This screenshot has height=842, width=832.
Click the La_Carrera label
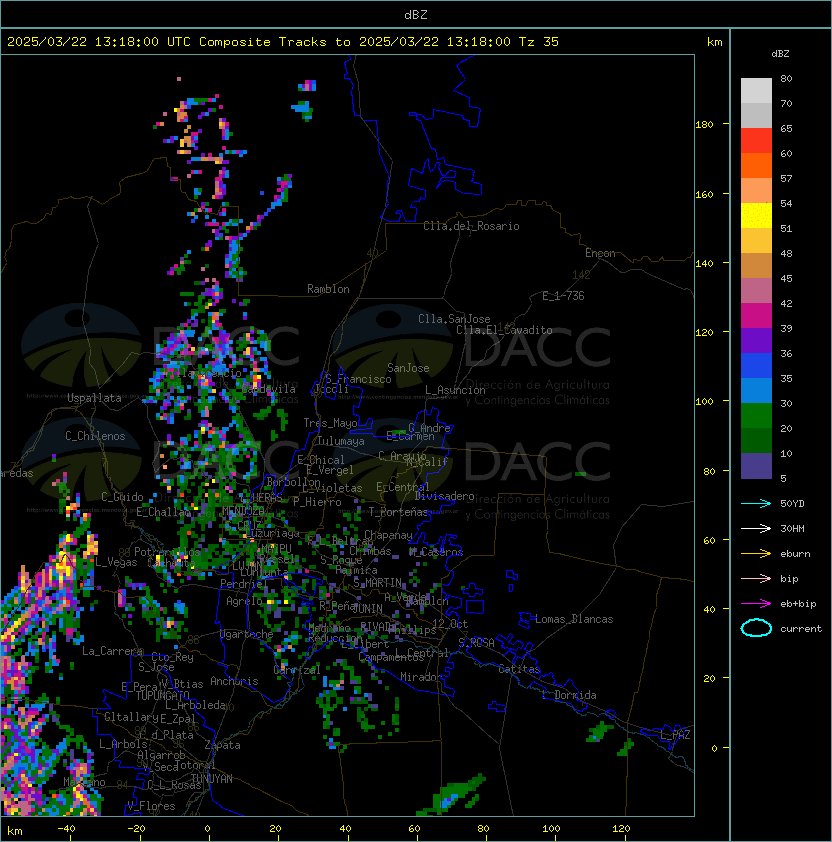[x=113, y=651]
